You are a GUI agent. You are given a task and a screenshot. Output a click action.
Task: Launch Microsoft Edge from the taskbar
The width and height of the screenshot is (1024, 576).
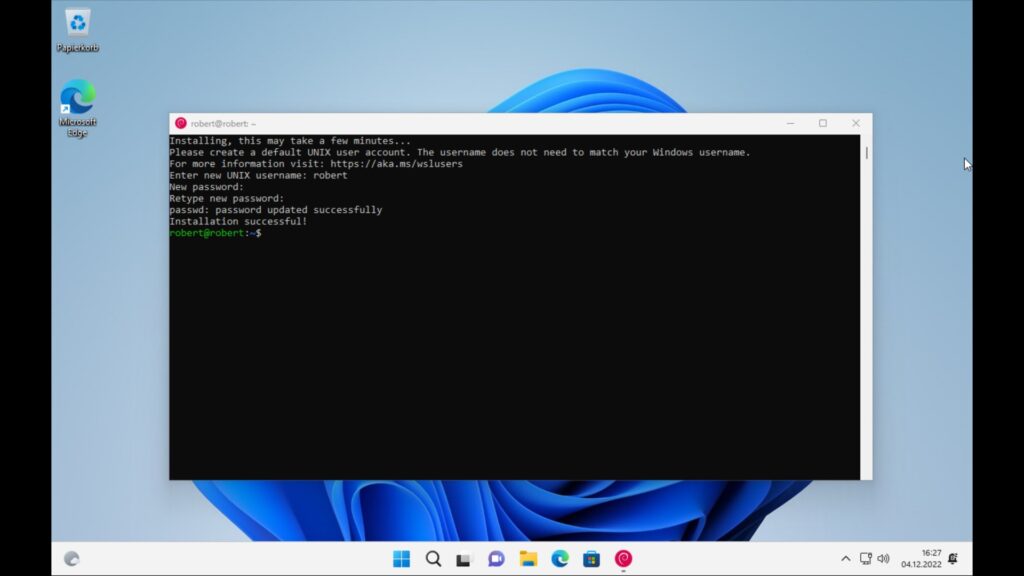[560, 559]
